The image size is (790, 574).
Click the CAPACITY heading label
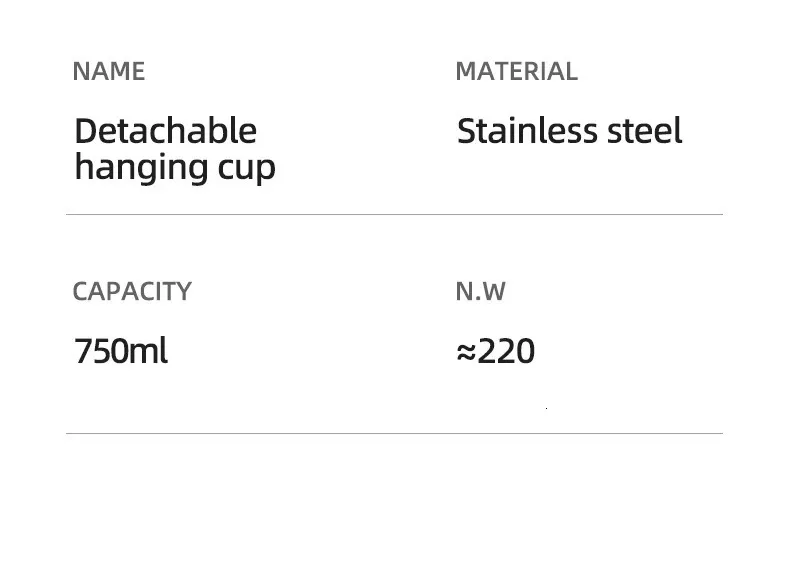(x=131, y=291)
